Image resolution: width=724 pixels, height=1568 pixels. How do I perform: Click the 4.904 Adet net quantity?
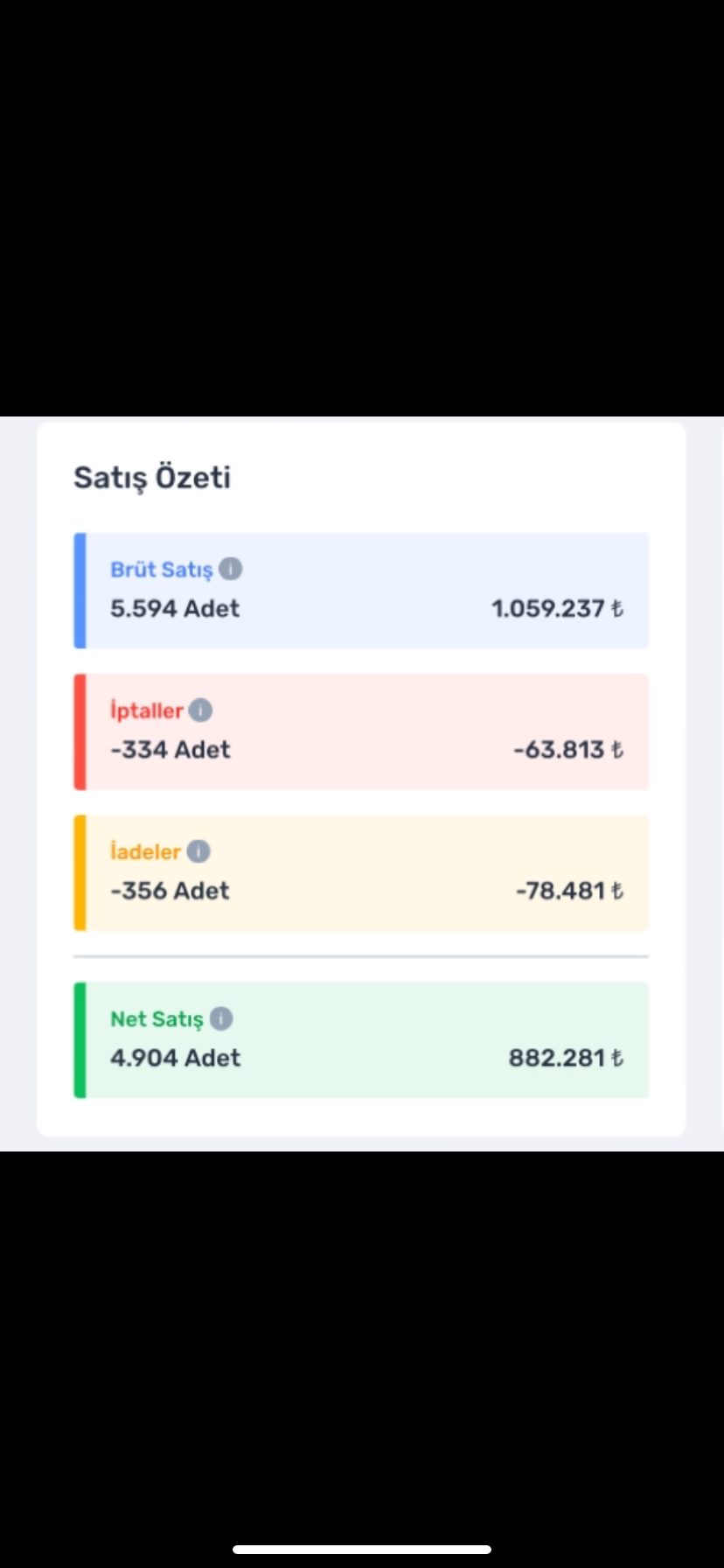tap(175, 1057)
